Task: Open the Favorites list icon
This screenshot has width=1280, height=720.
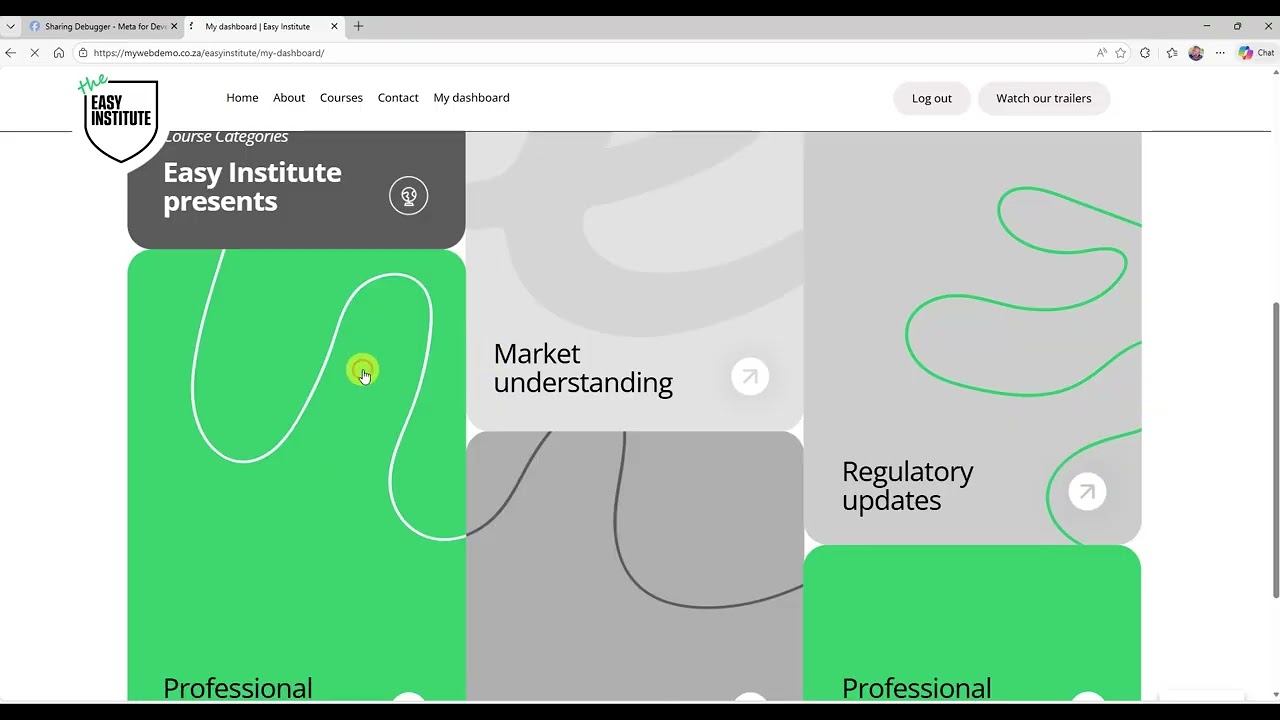Action: [x=1172, y=53]
